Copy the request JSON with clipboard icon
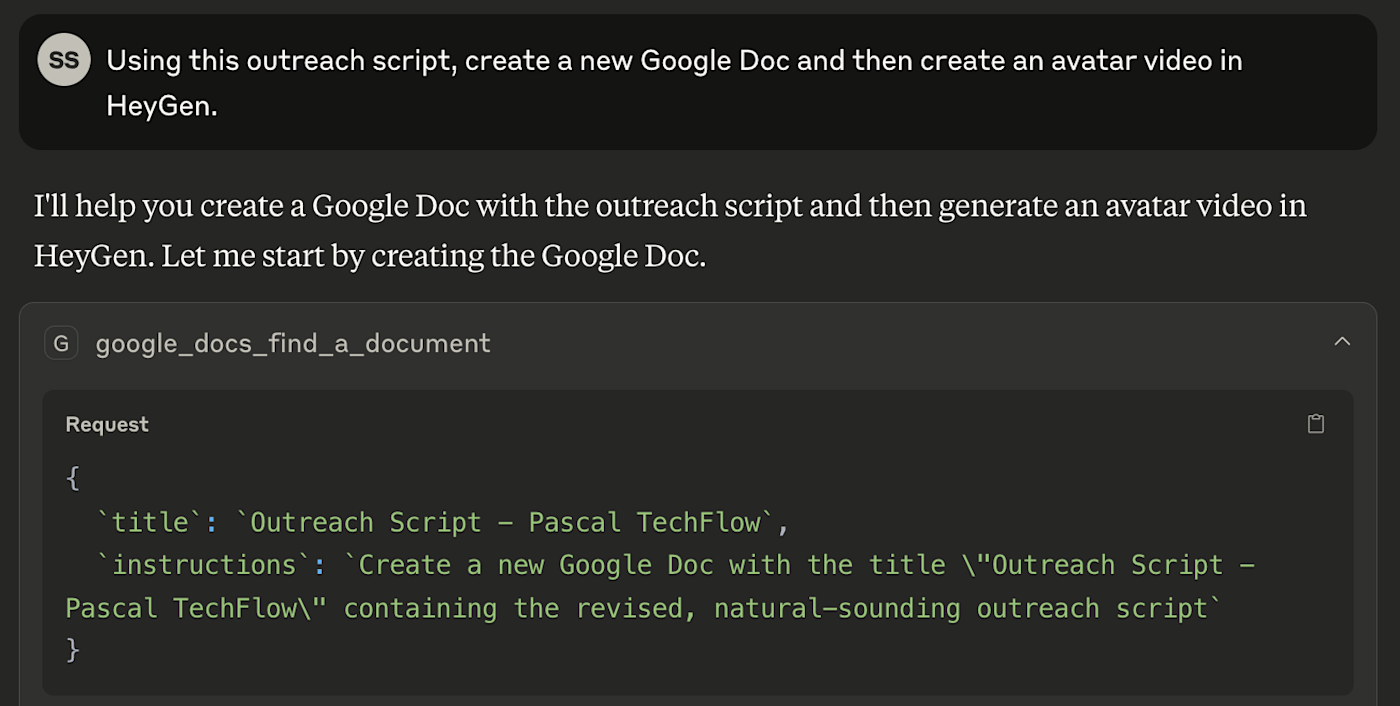Viewport: 1400px width, 706px height. [1316, 424]
